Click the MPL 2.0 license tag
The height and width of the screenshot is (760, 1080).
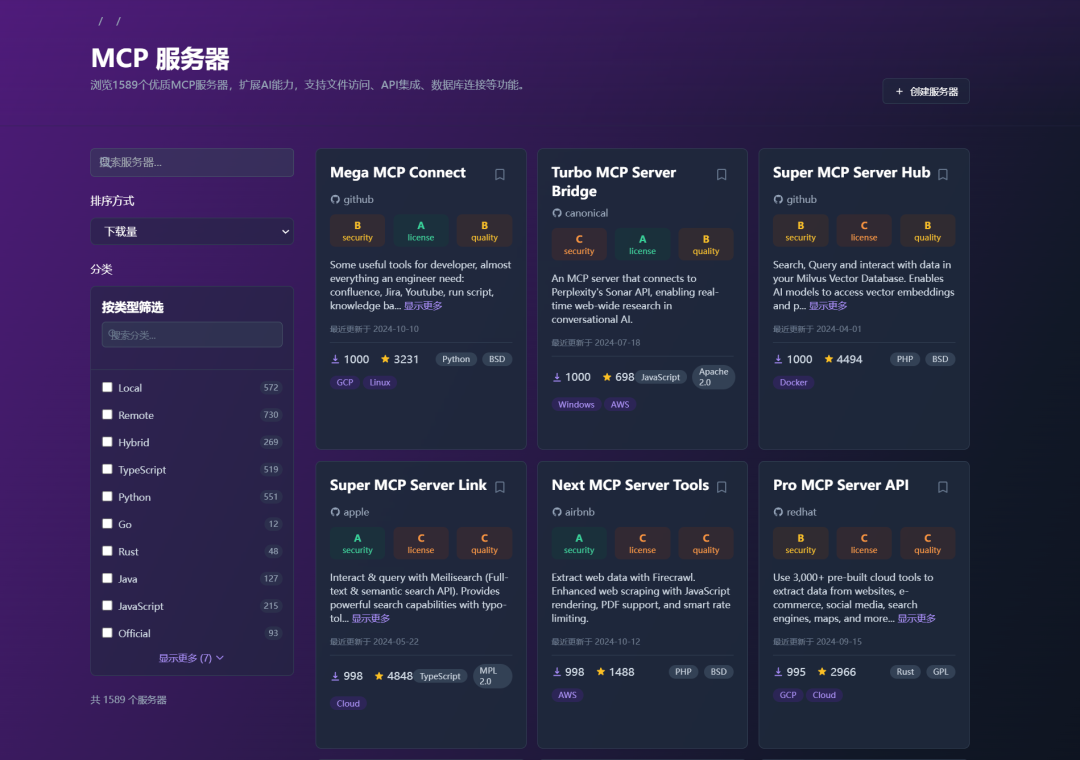[491, 676]
